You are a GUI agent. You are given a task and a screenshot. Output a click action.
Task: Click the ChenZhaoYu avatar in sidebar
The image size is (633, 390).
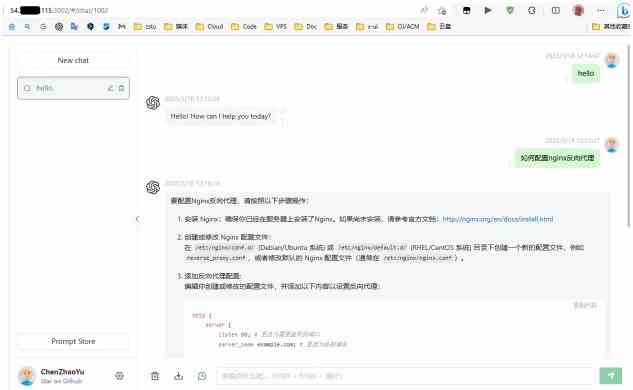tap(27, 375)
